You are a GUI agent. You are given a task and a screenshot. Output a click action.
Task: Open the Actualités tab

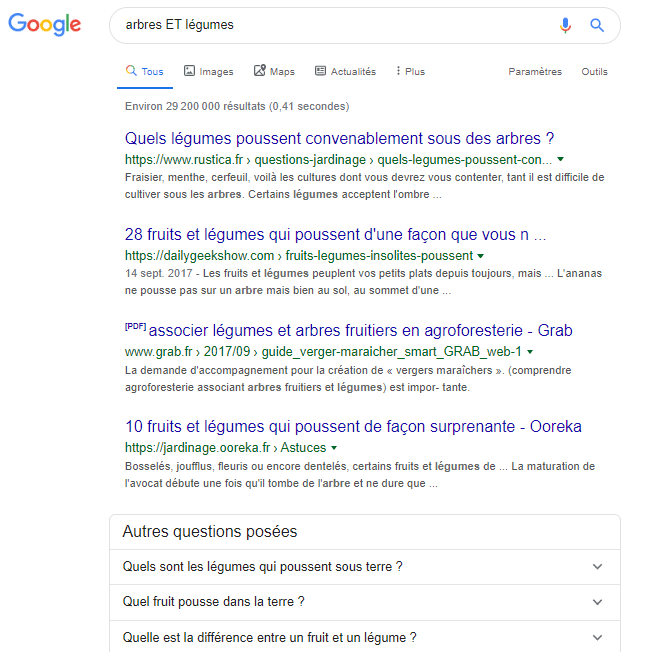pos(345,71)
